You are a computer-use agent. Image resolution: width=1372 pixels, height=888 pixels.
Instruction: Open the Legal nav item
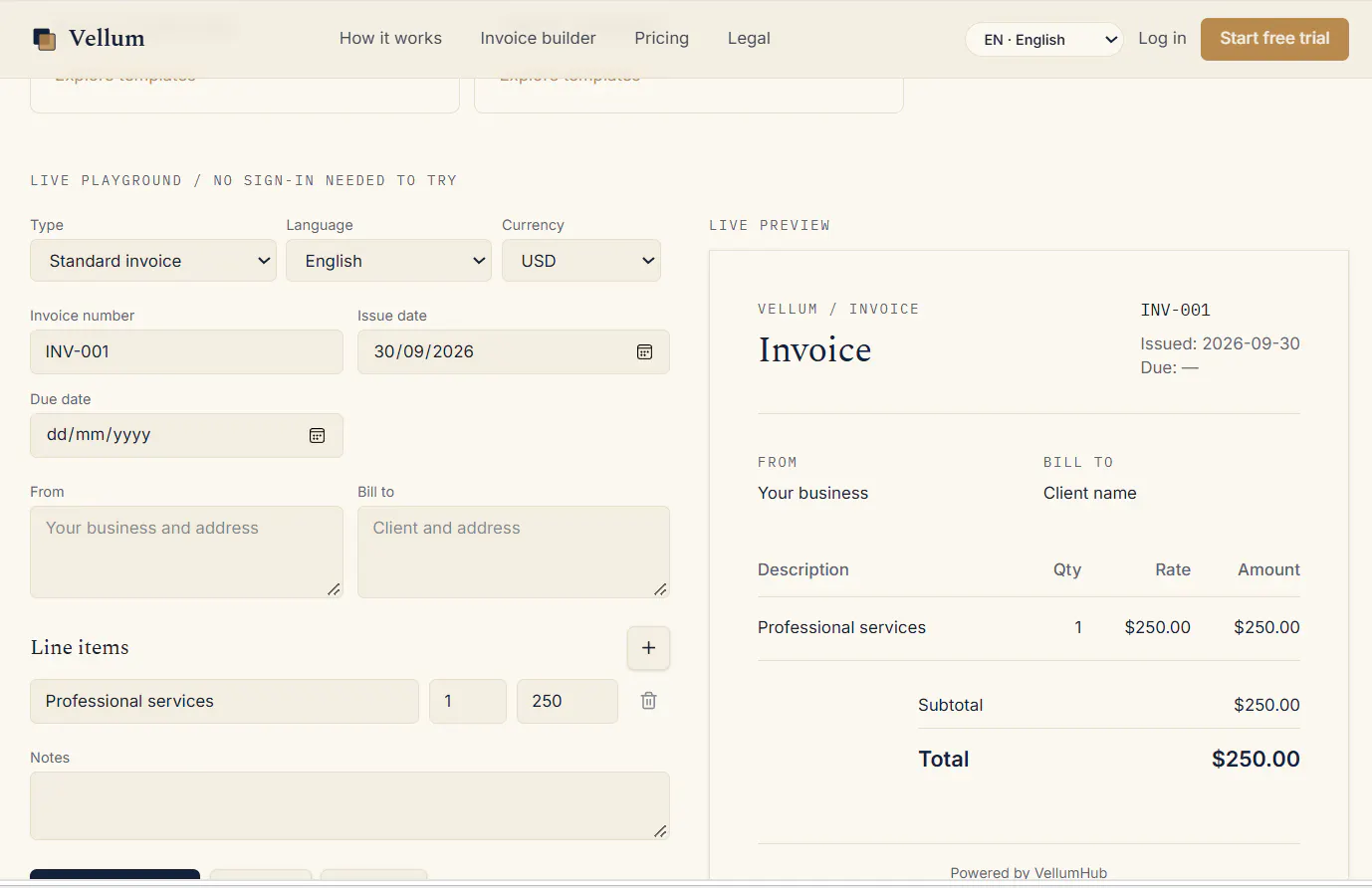point(749,38)
